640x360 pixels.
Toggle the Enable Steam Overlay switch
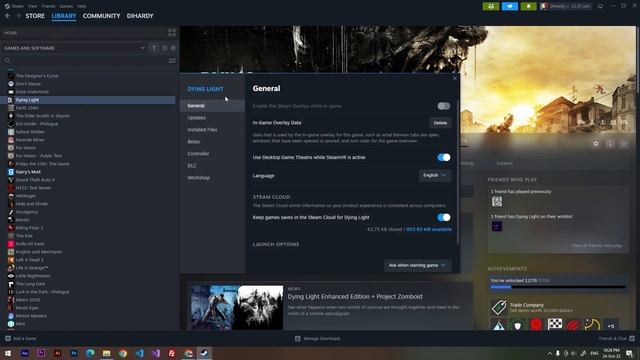pyautogui.click(x=444, y=106)
